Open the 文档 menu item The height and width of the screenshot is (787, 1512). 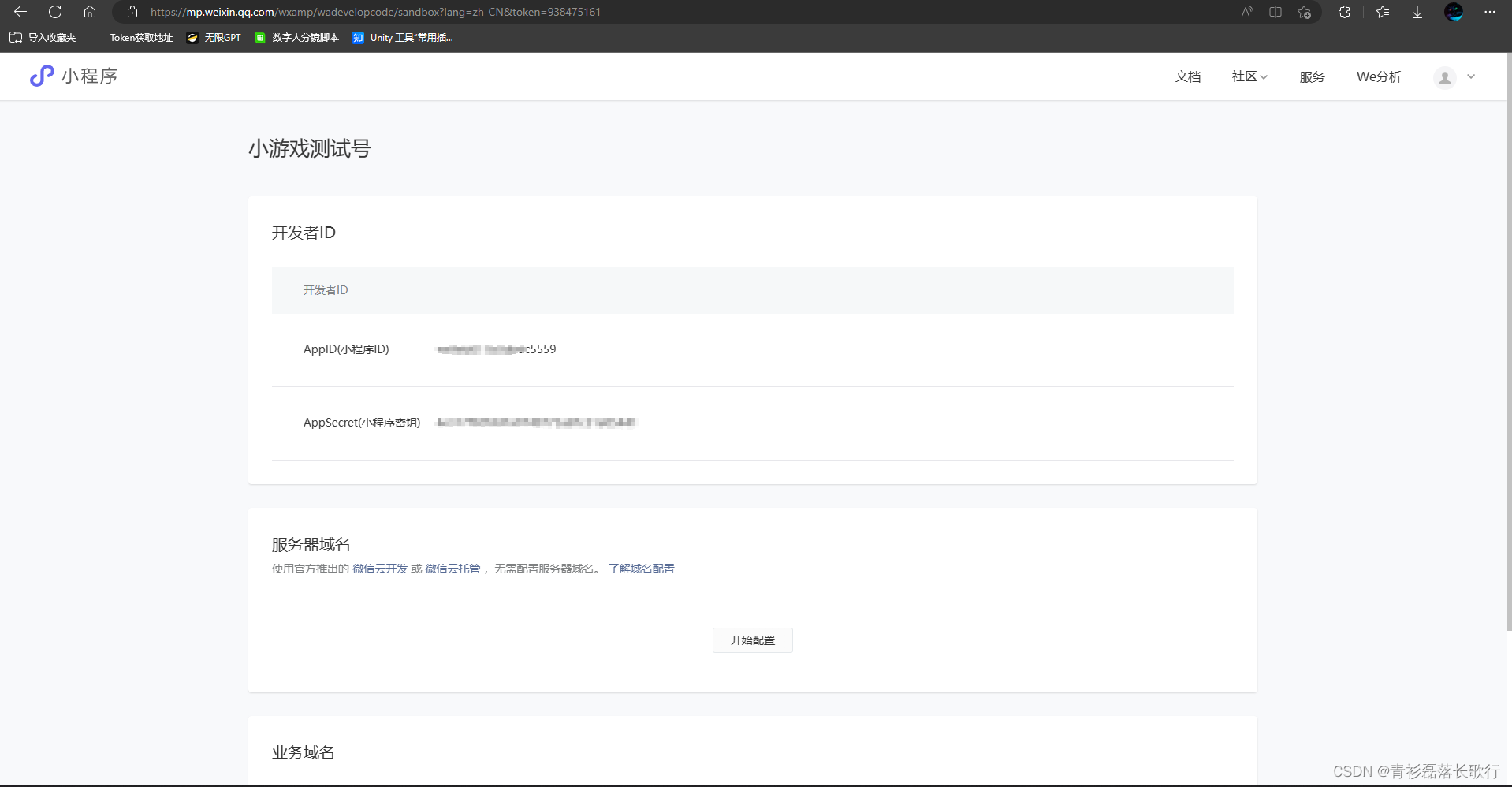(1188, 76)
